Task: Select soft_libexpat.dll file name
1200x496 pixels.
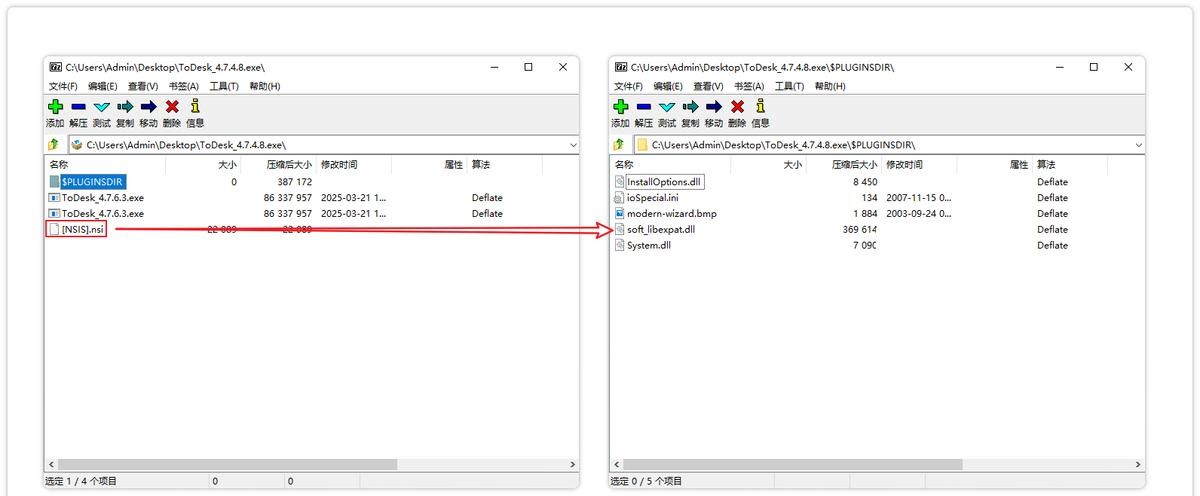Action: [660, 229]
